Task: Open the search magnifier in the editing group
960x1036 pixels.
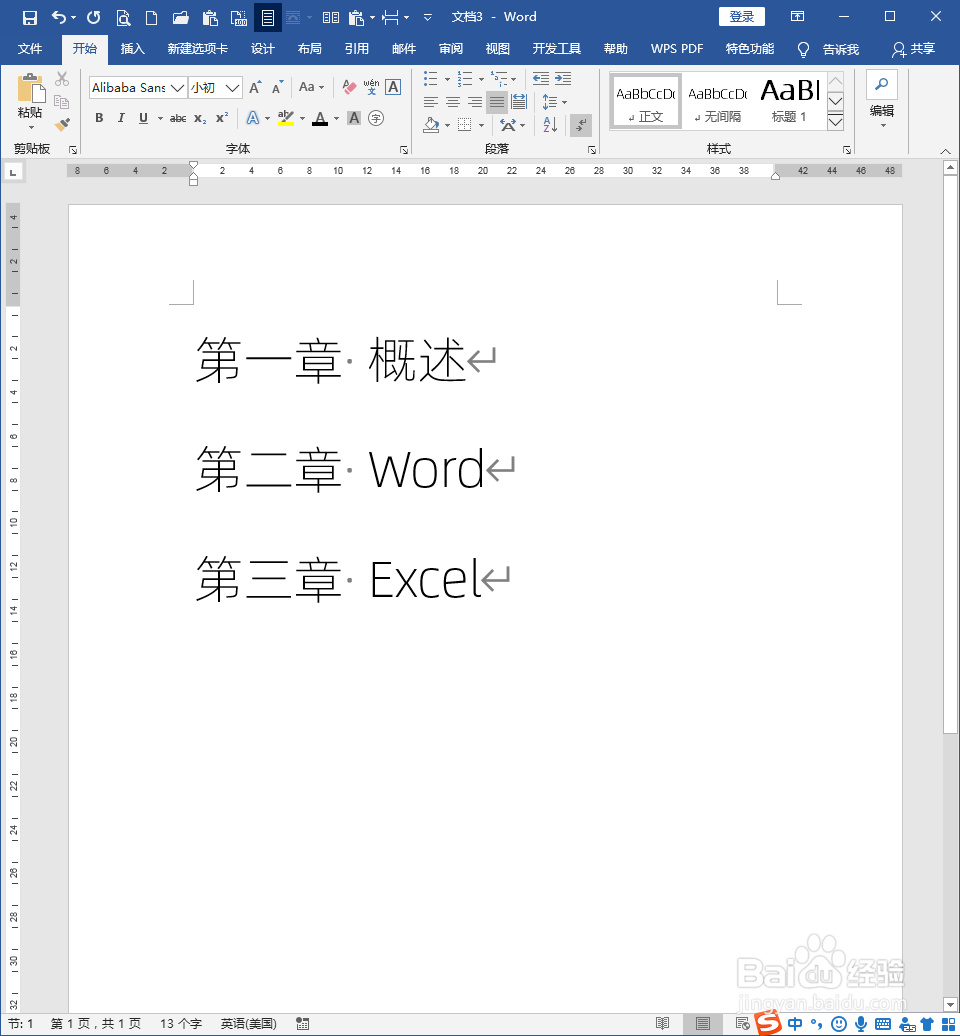Action: [x=881, y=85]
